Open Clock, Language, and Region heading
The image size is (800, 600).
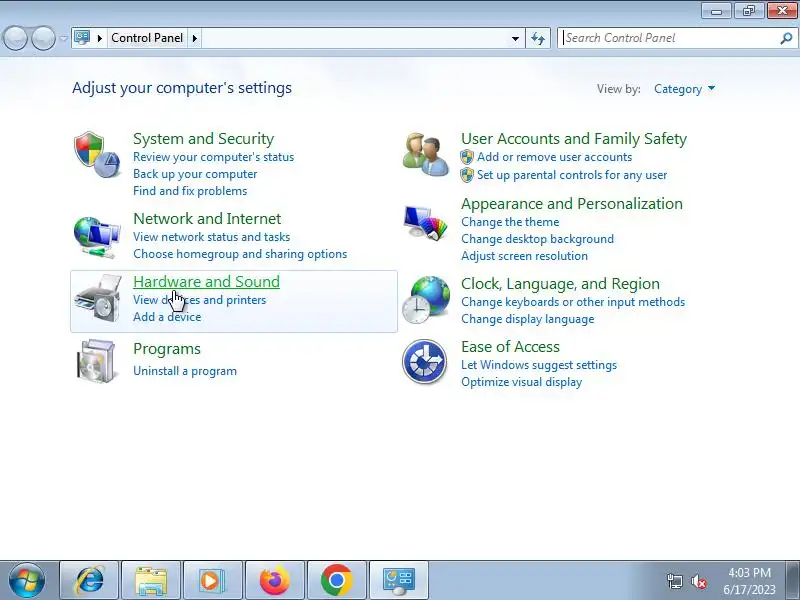click(x=560, y=284)
